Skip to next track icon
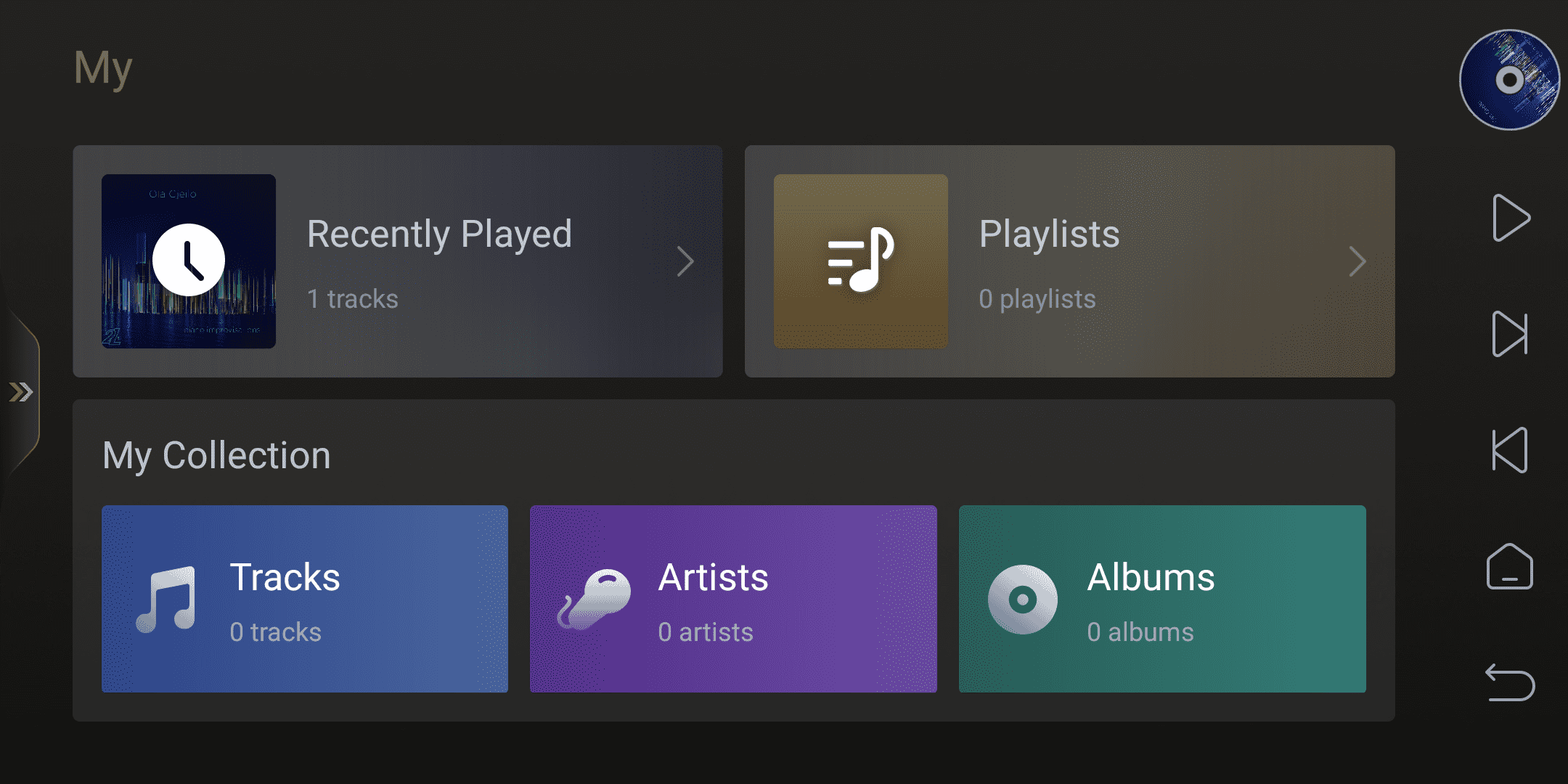This screenshot has height=784, width=1568. pyautogui.click(x=1510, y=334)
